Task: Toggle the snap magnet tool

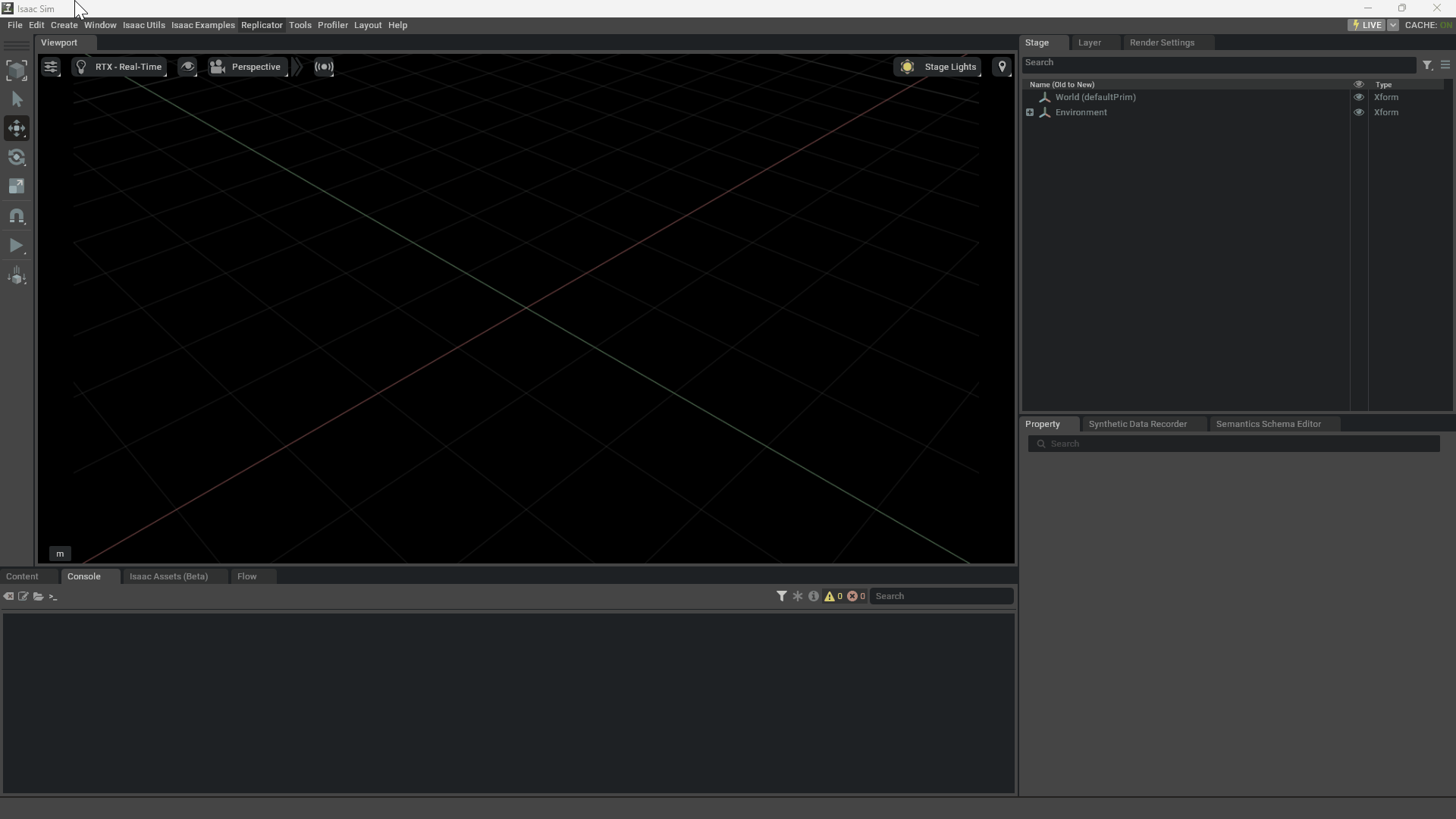Action: tap(17, 217)
